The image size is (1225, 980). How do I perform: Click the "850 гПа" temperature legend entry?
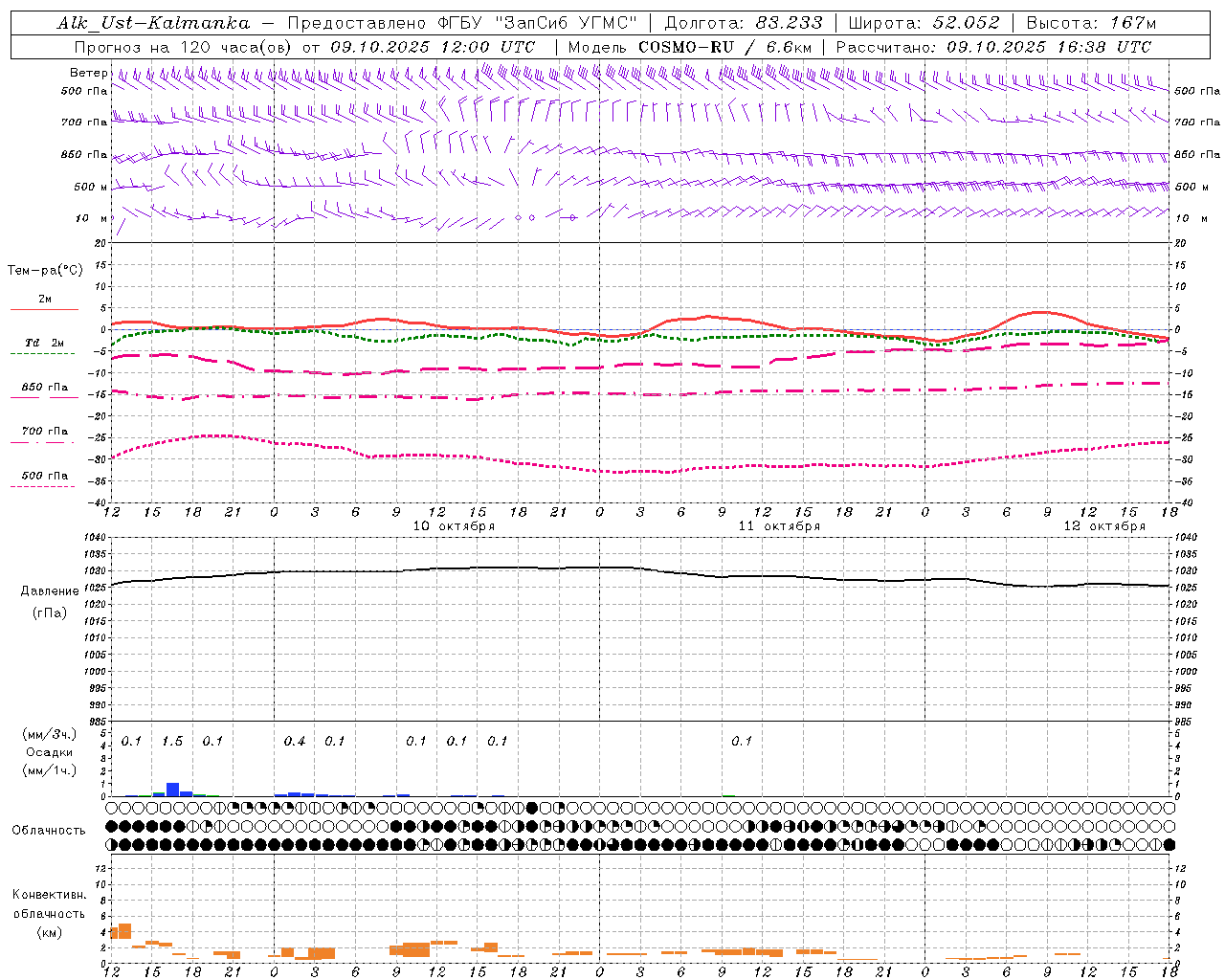pyautogui.click(x=44, y=388)
